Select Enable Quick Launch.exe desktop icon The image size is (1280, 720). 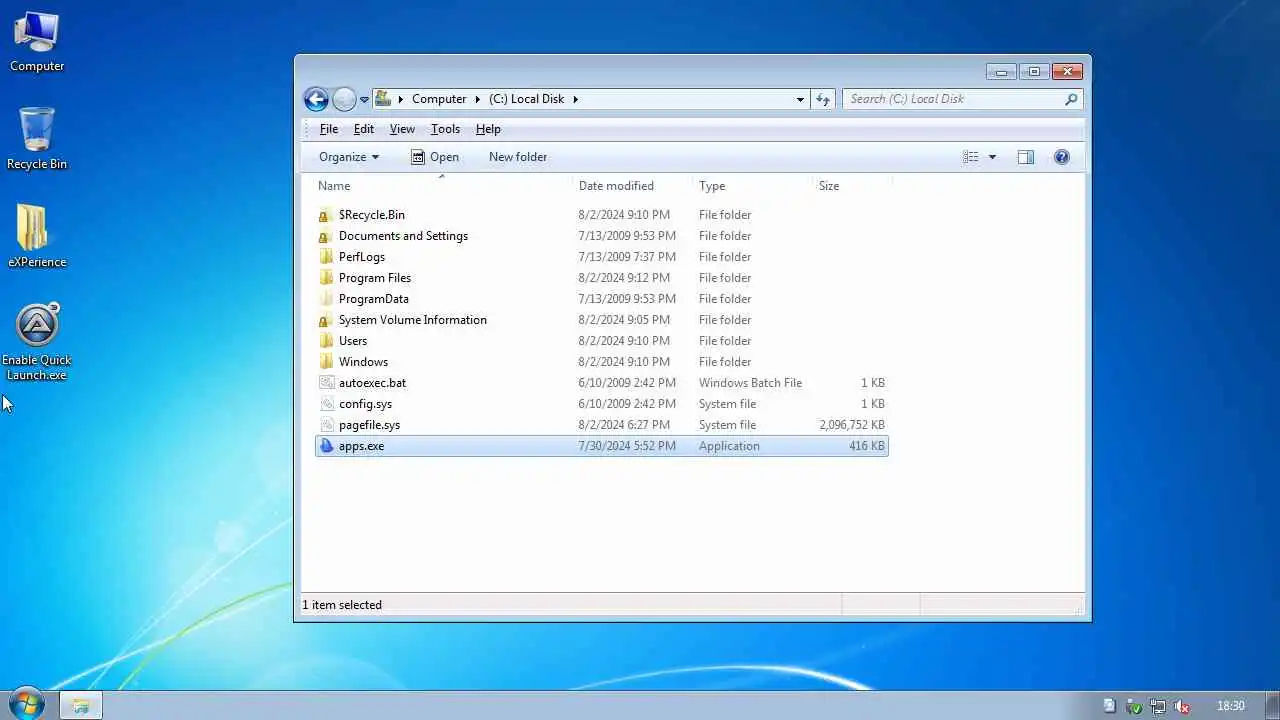[x=39, y=342]
